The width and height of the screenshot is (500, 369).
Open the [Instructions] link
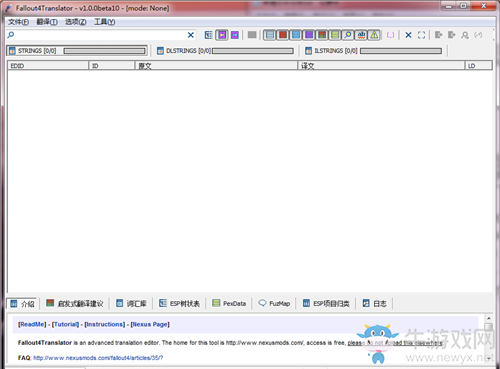105,324
